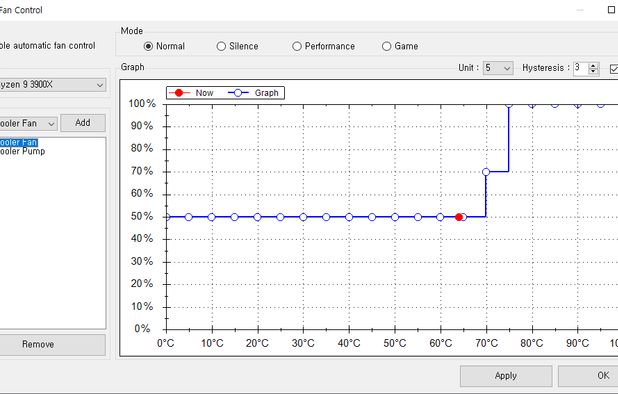Click the graph point at 35°C
618x394 pixels.
(x=326, y=217)
